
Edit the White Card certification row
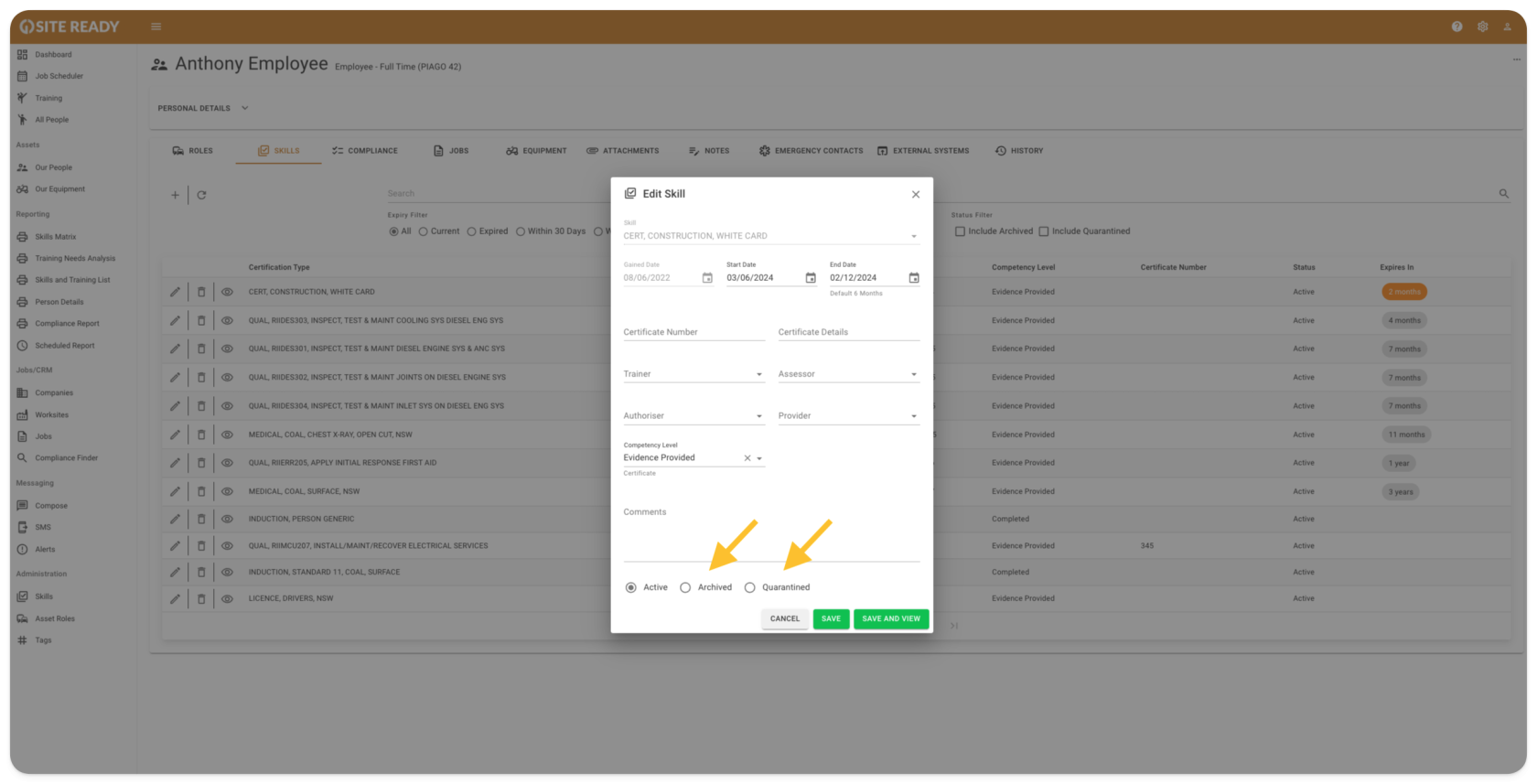(175, 292)
